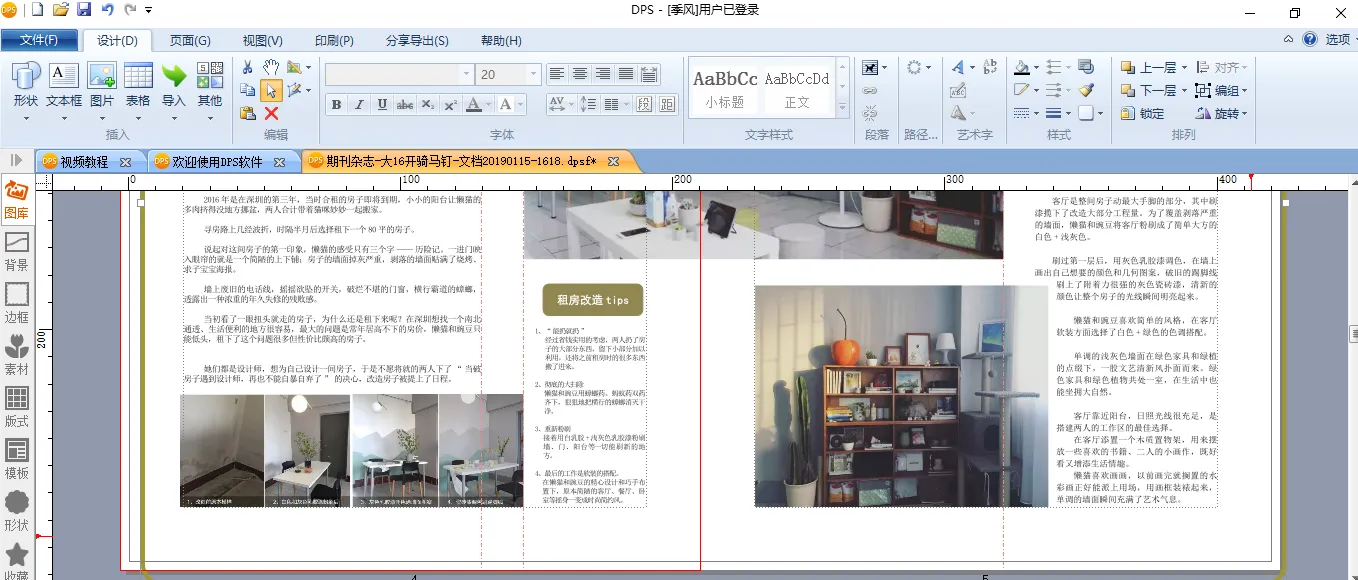The image size is (1358, 580).
Task: Click the font color A swatch
Action: tap(473, 105)
